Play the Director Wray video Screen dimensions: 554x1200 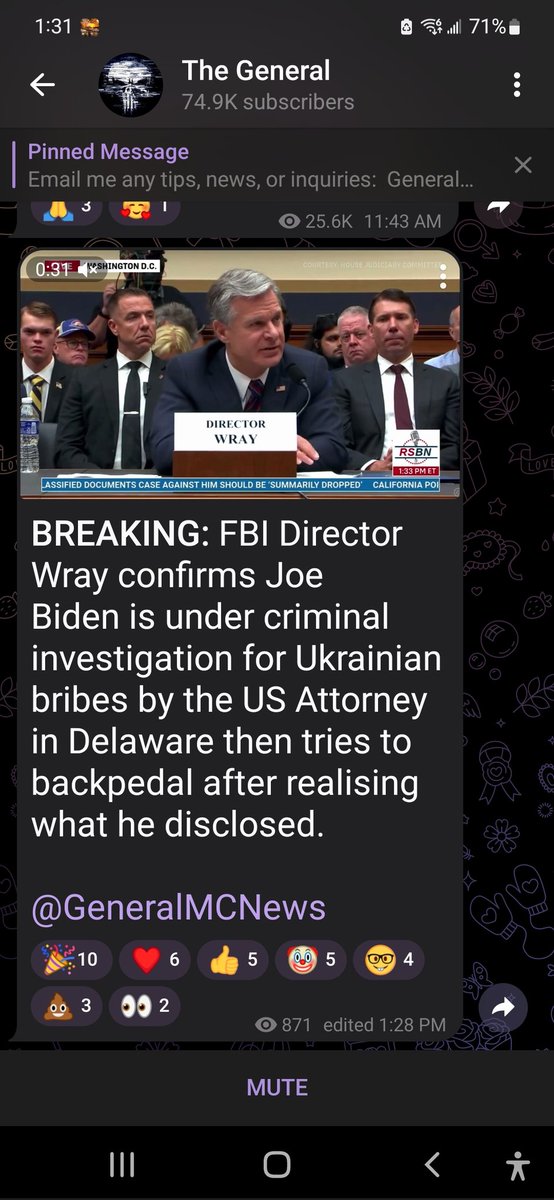coord(240,375)
